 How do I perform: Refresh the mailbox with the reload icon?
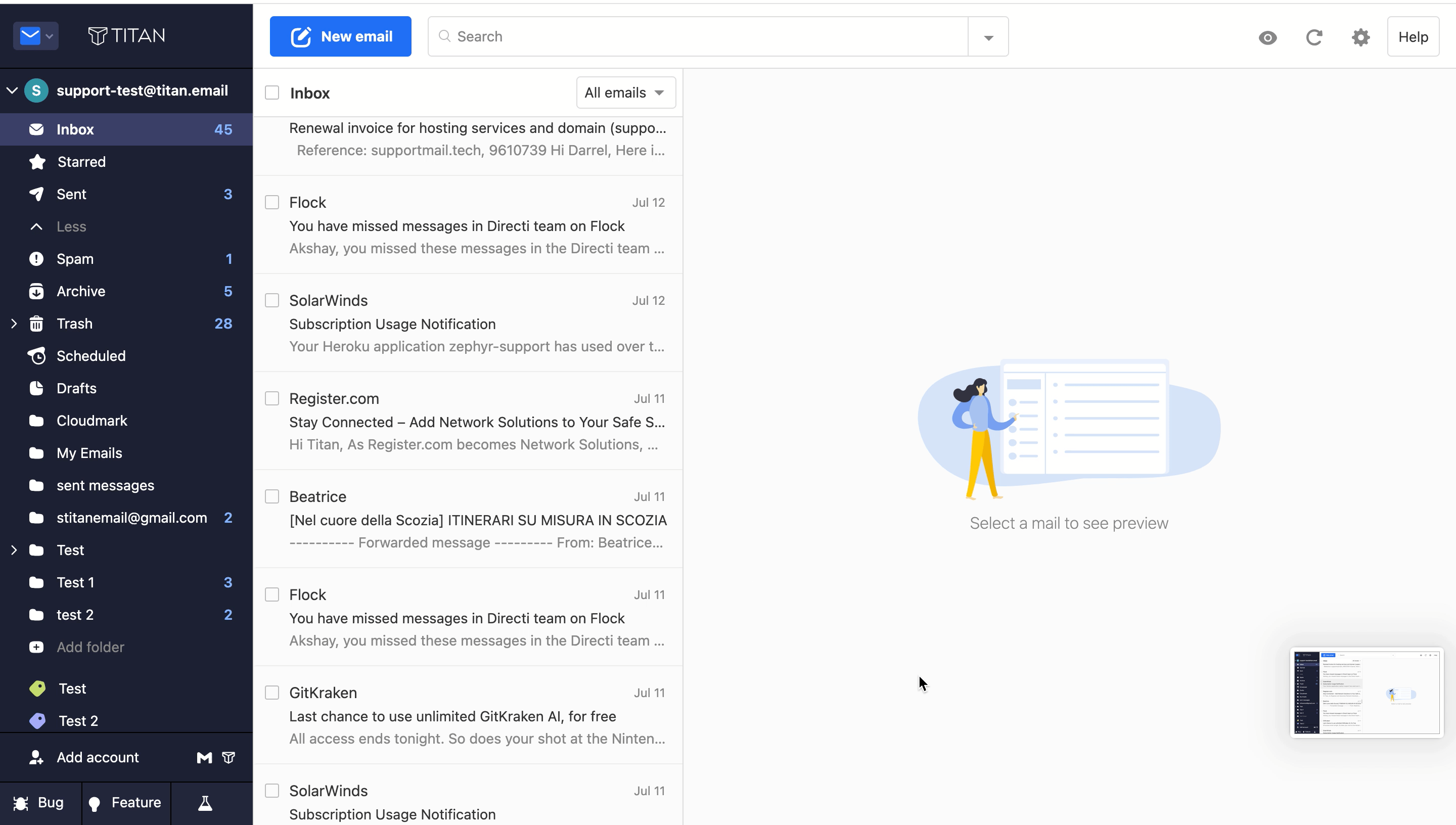(1314, 37)
